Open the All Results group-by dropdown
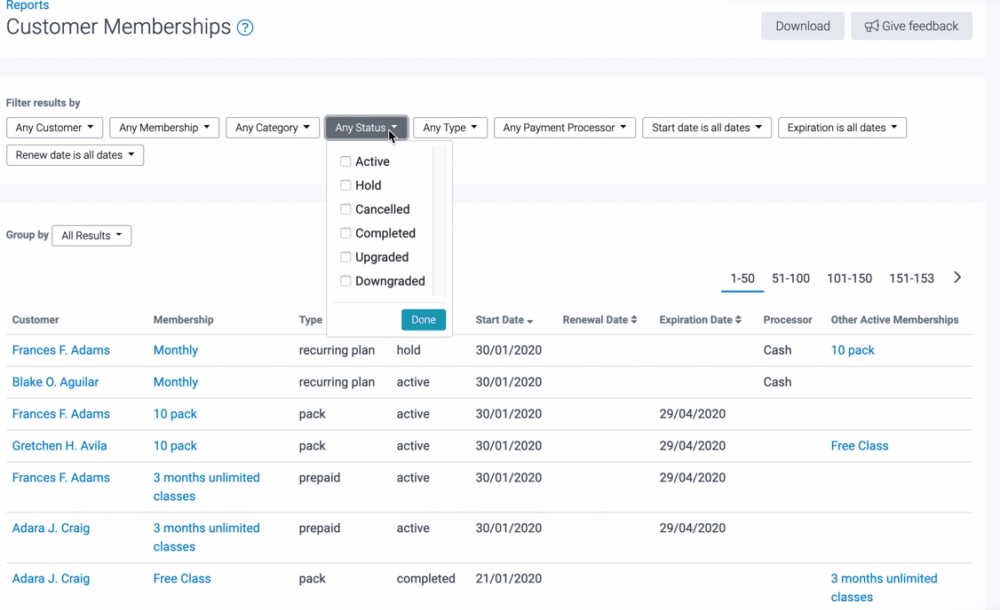The width and height of the screenshot is (1000, 610). [91, 236]
